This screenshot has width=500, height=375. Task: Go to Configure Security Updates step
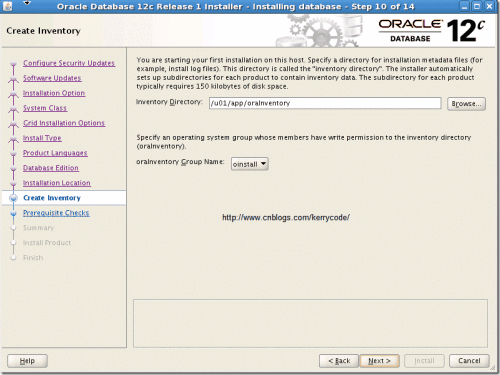tap(69, 63)
